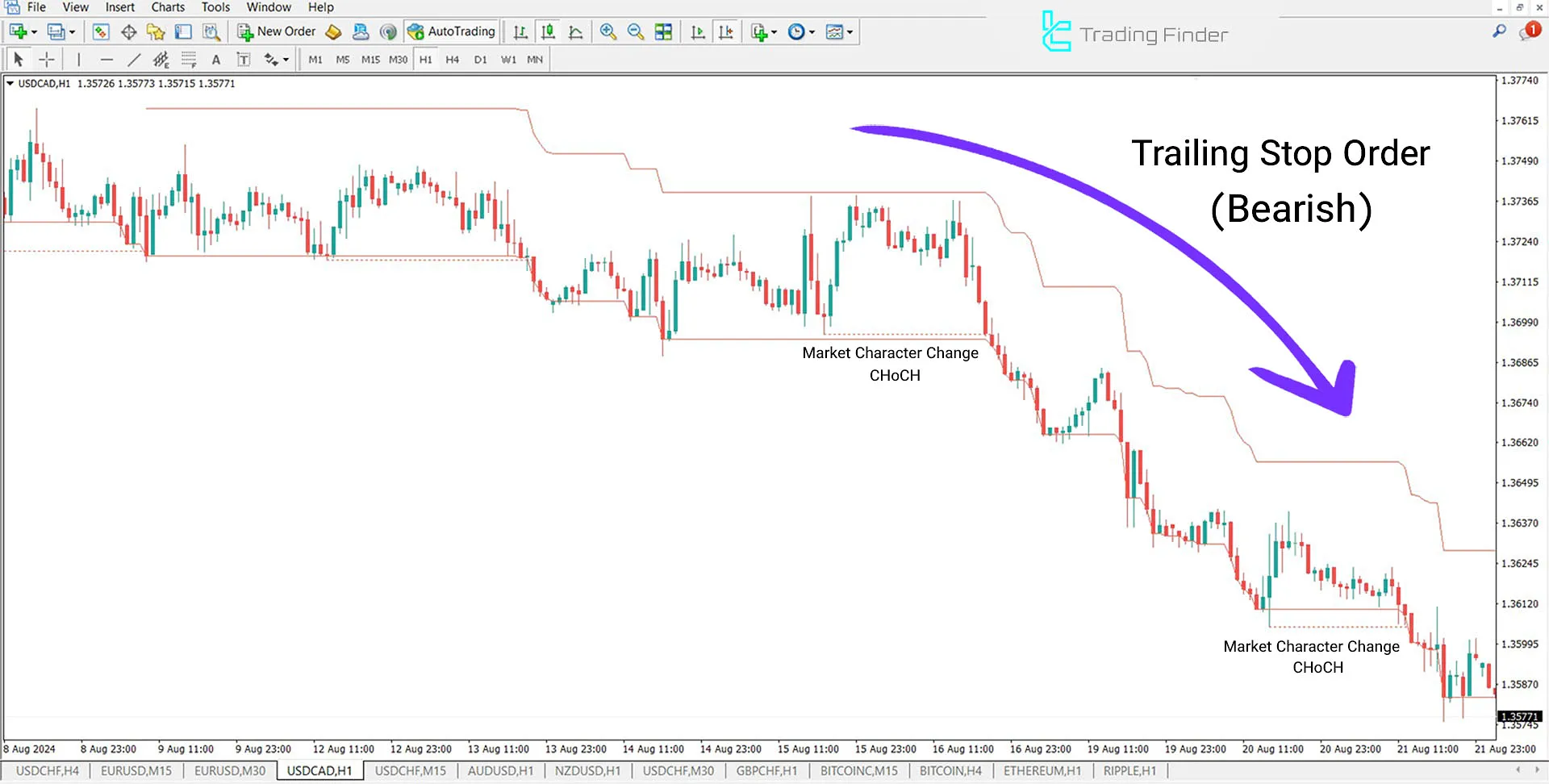
Task: Switch chart to candlestick display mode
Action: (x=548, y=31)
